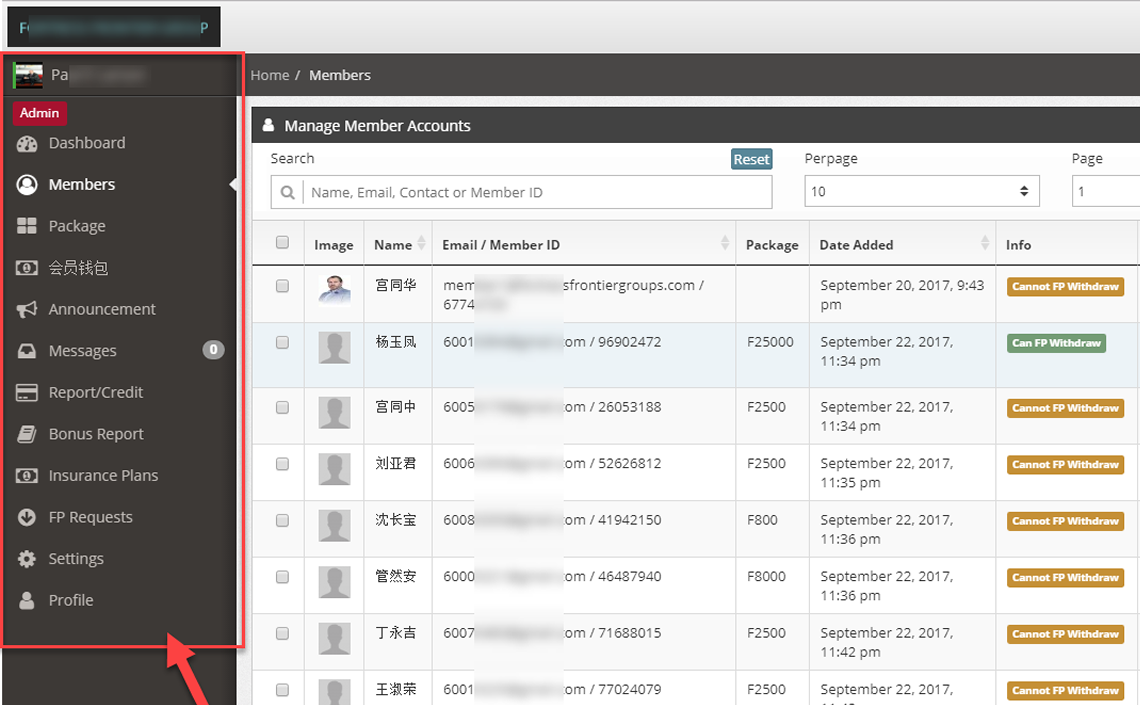Click the Members user-circle icon
This screenshot has height=705, width=1140.
[x=27, y=185]
